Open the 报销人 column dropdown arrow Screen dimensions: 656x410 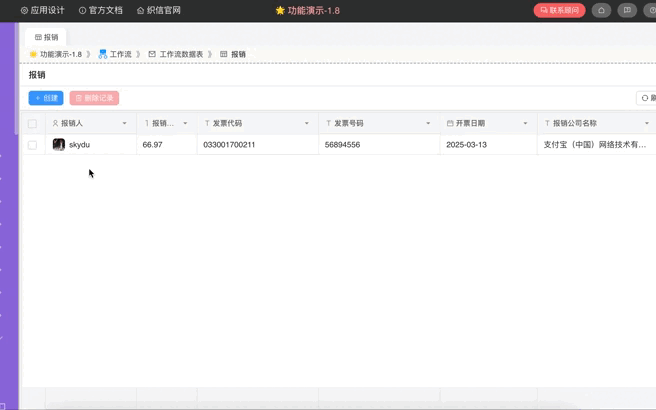[124, 123]
